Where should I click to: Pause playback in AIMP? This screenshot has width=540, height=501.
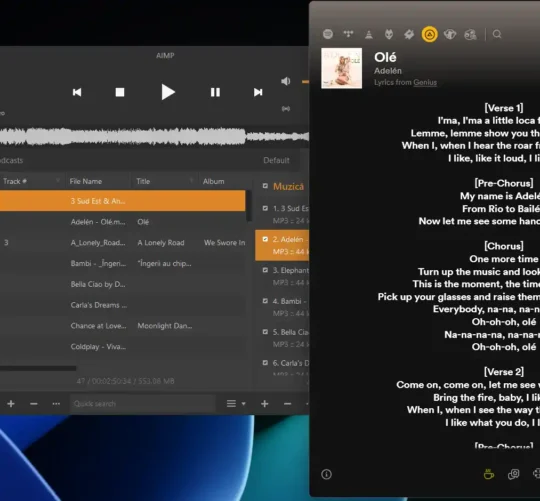pyautogui.click(x=215, y=92)
